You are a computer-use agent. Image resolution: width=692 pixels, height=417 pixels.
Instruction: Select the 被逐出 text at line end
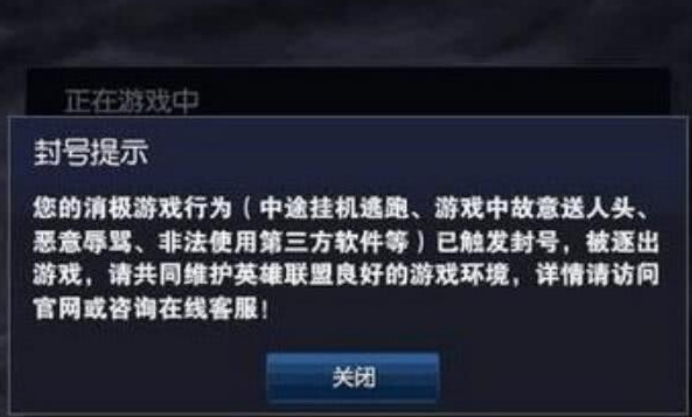pyautogui.click(x=622, y=242)
